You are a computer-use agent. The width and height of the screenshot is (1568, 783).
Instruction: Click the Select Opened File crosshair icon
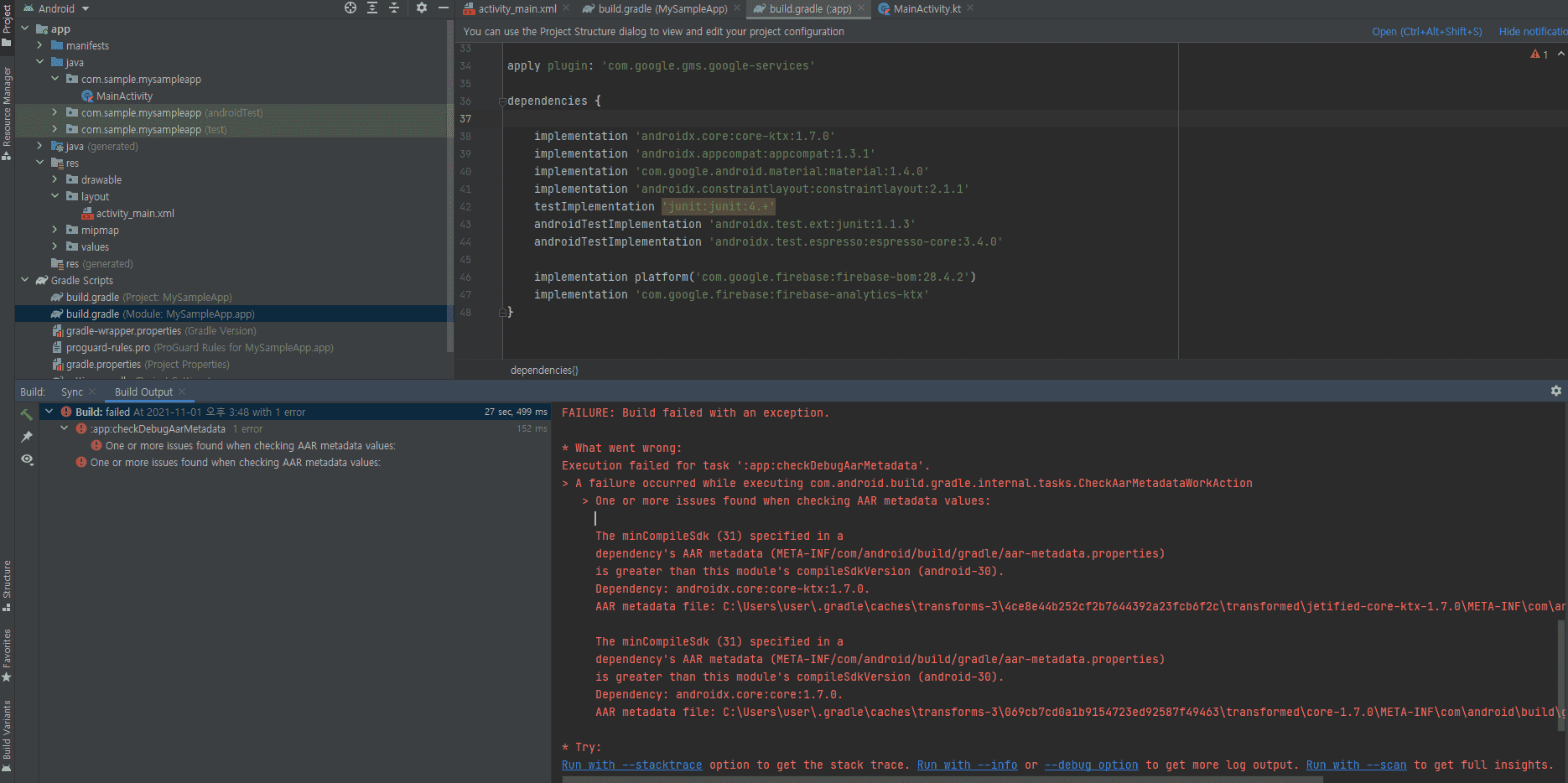tap(350, 8)
